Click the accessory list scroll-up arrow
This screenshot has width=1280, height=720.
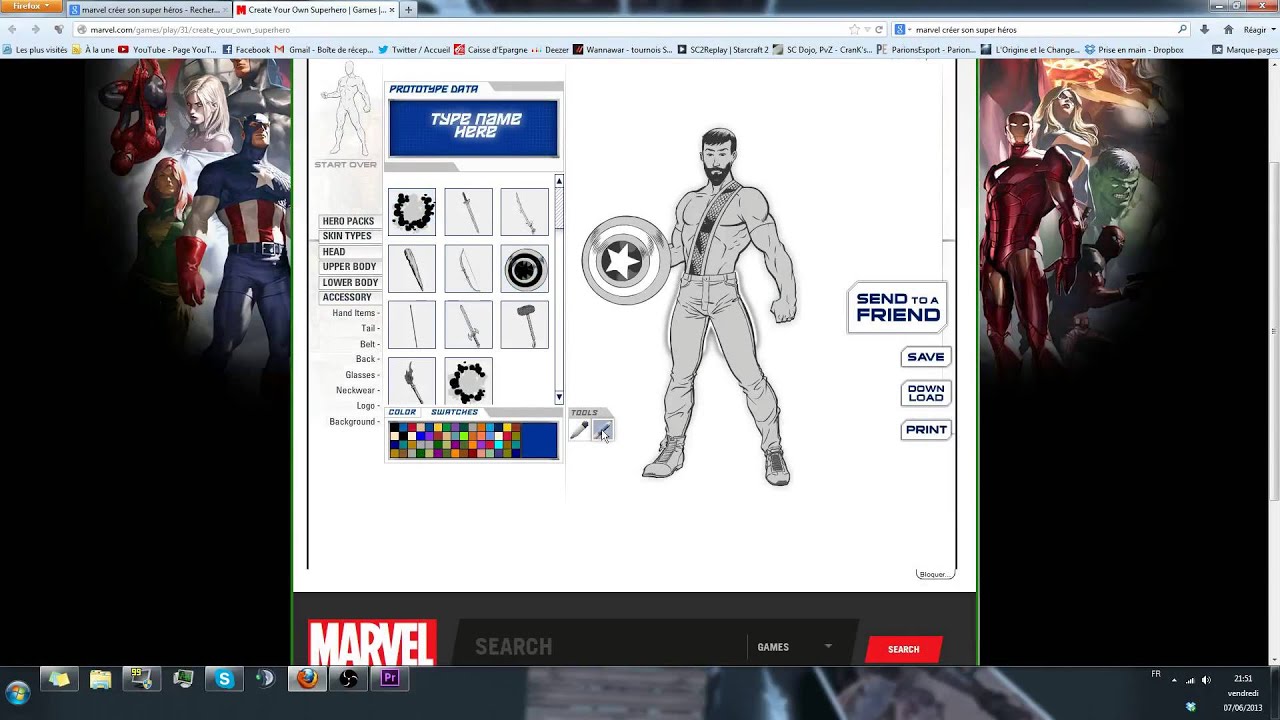[558, 182]
